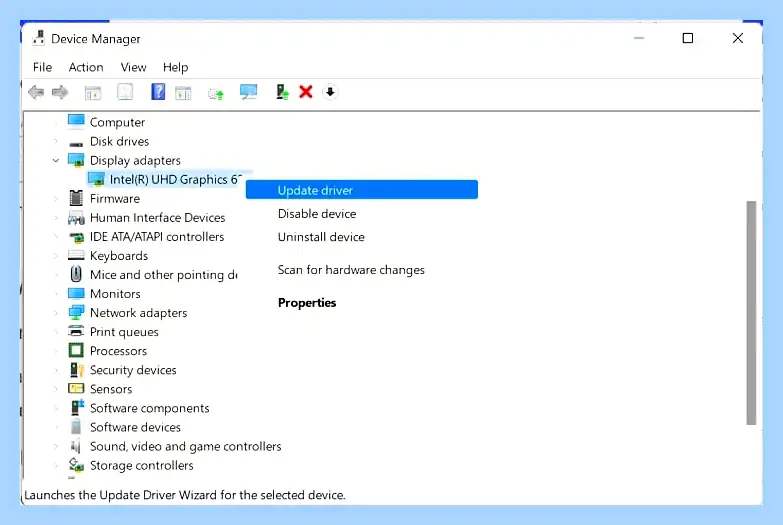Click the black down-arrow Disable device icon
This screenshot has width=783, height=525.
(330, 92)
